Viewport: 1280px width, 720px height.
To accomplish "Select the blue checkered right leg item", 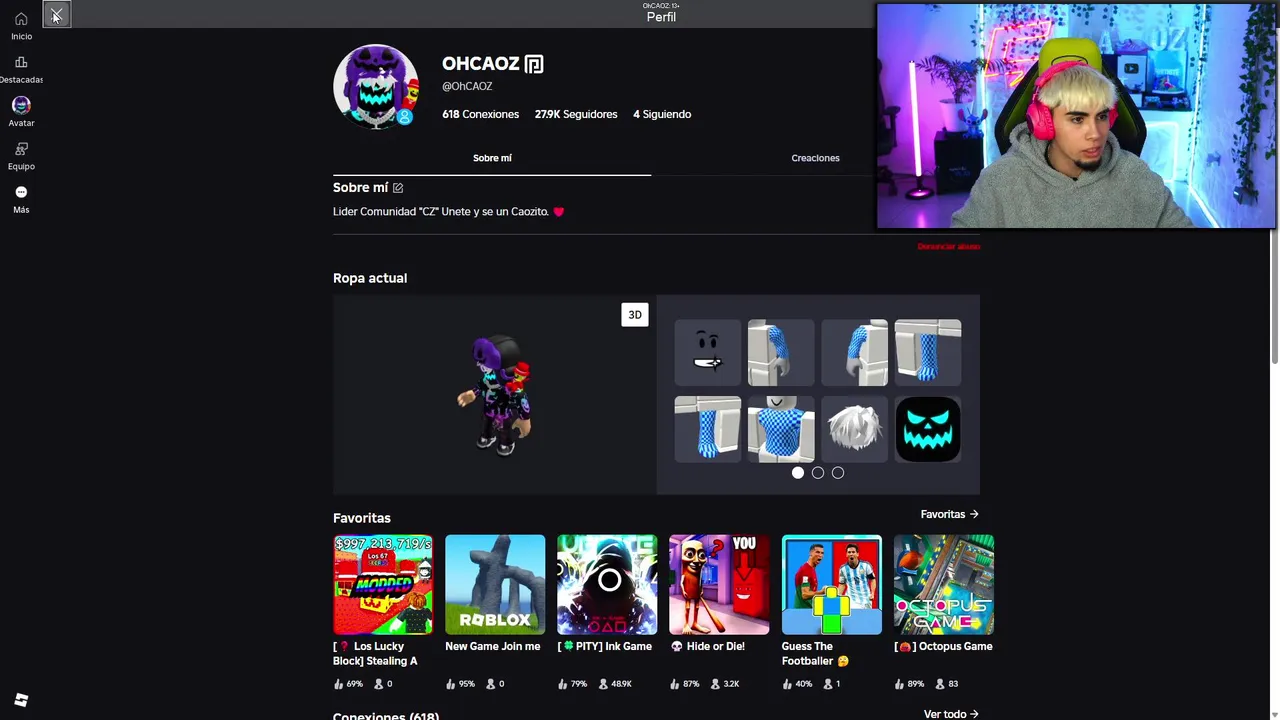I will click(708, 429).
